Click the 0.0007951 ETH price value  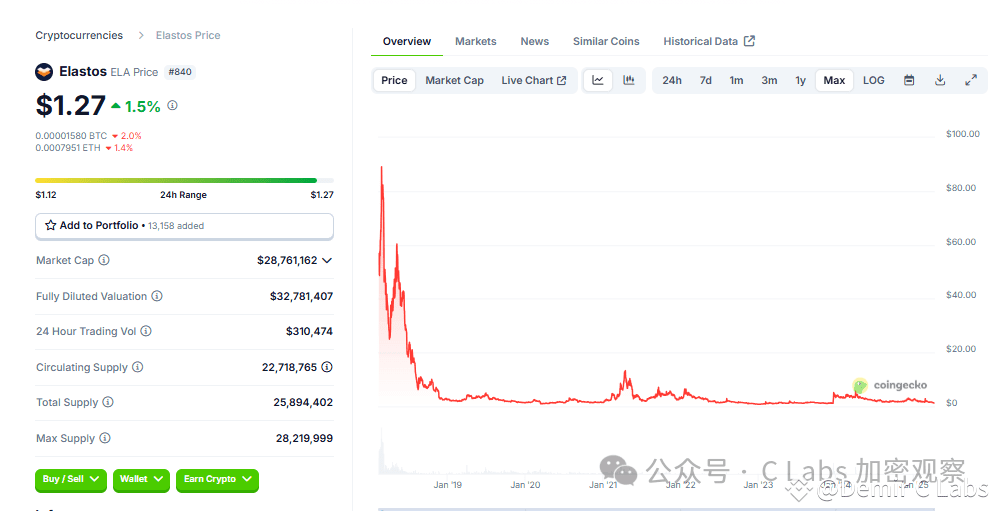(x=68, y=147)
